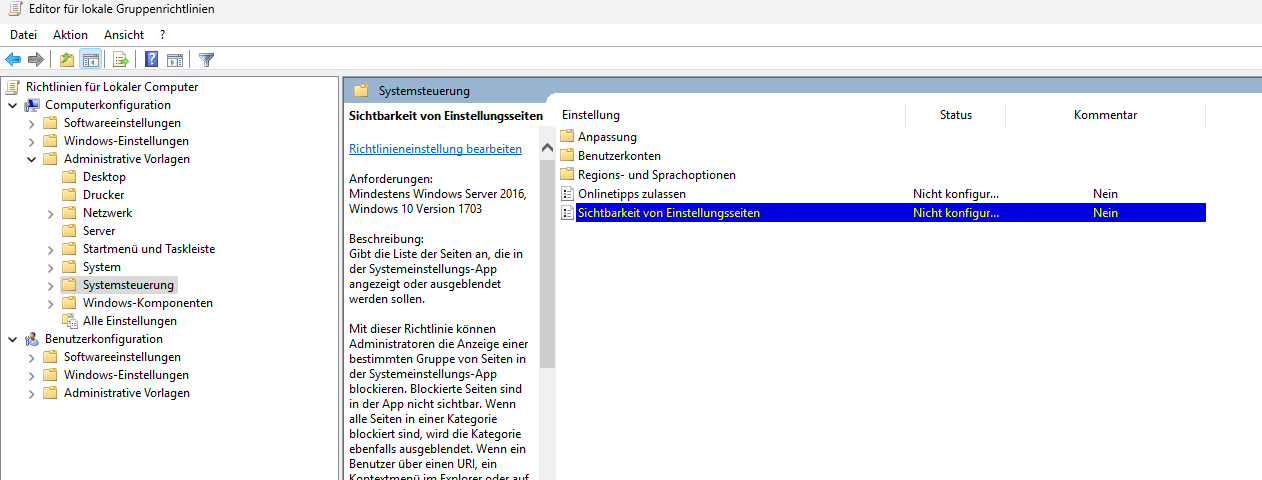Sort by the Kommentar column header
The height and width of the screenshot is (480, 1262).
click(x=1105, y=115)
